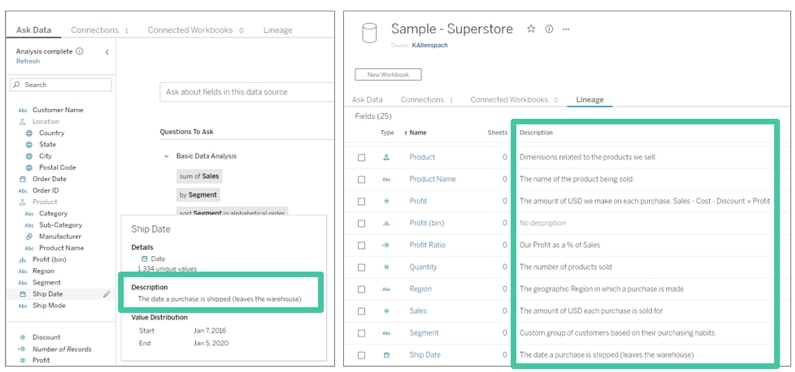The height and width of the screenshot is (372, 795).
Task: Check the box for the Product row
Action: (361, 157)
